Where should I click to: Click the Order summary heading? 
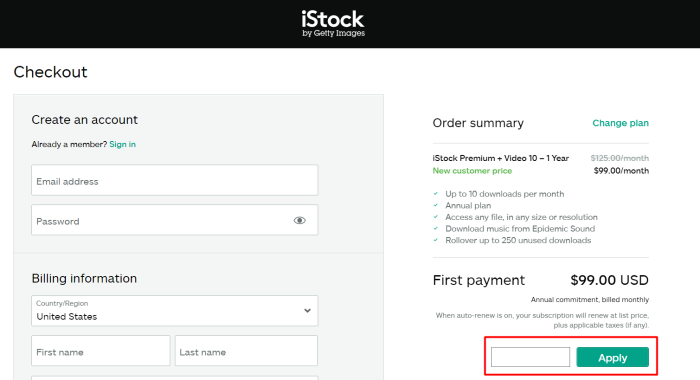coord(478,123)
